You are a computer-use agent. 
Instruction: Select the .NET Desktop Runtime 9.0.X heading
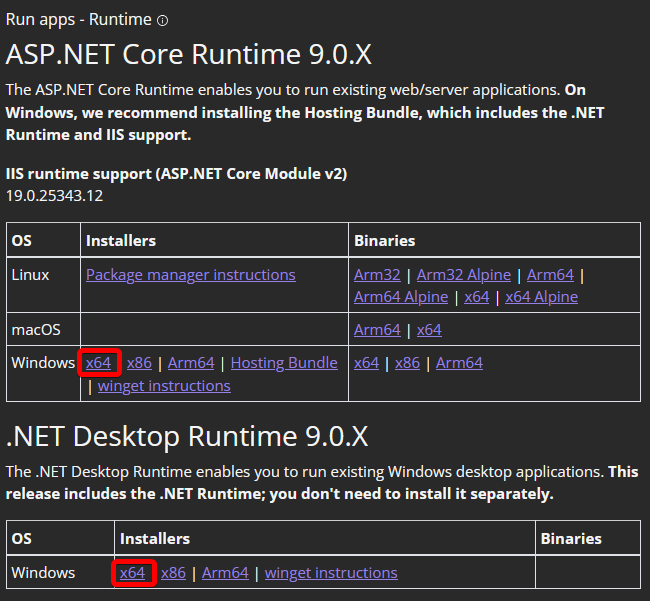point(187,436)
